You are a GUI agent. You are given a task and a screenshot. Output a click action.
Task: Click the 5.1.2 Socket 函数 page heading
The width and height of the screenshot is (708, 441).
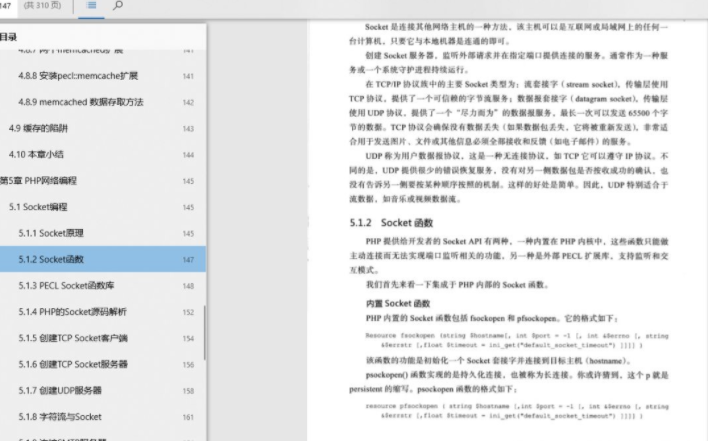pos(391,223)
